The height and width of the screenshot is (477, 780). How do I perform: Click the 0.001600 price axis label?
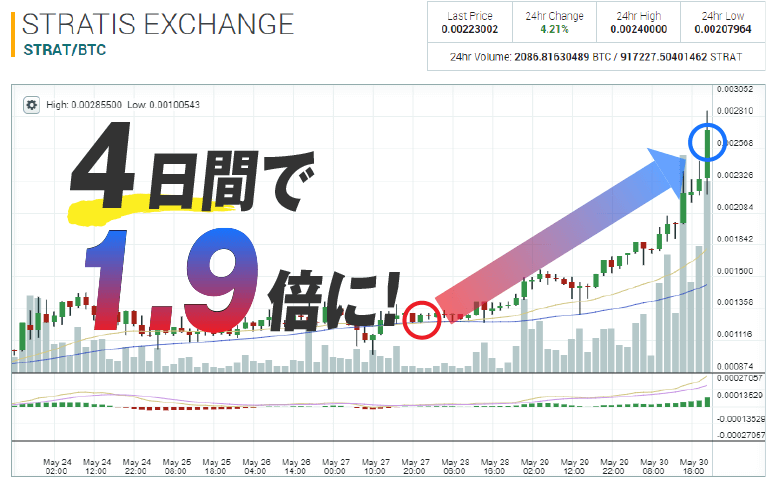pyautogui.click(x=735, y=271)
